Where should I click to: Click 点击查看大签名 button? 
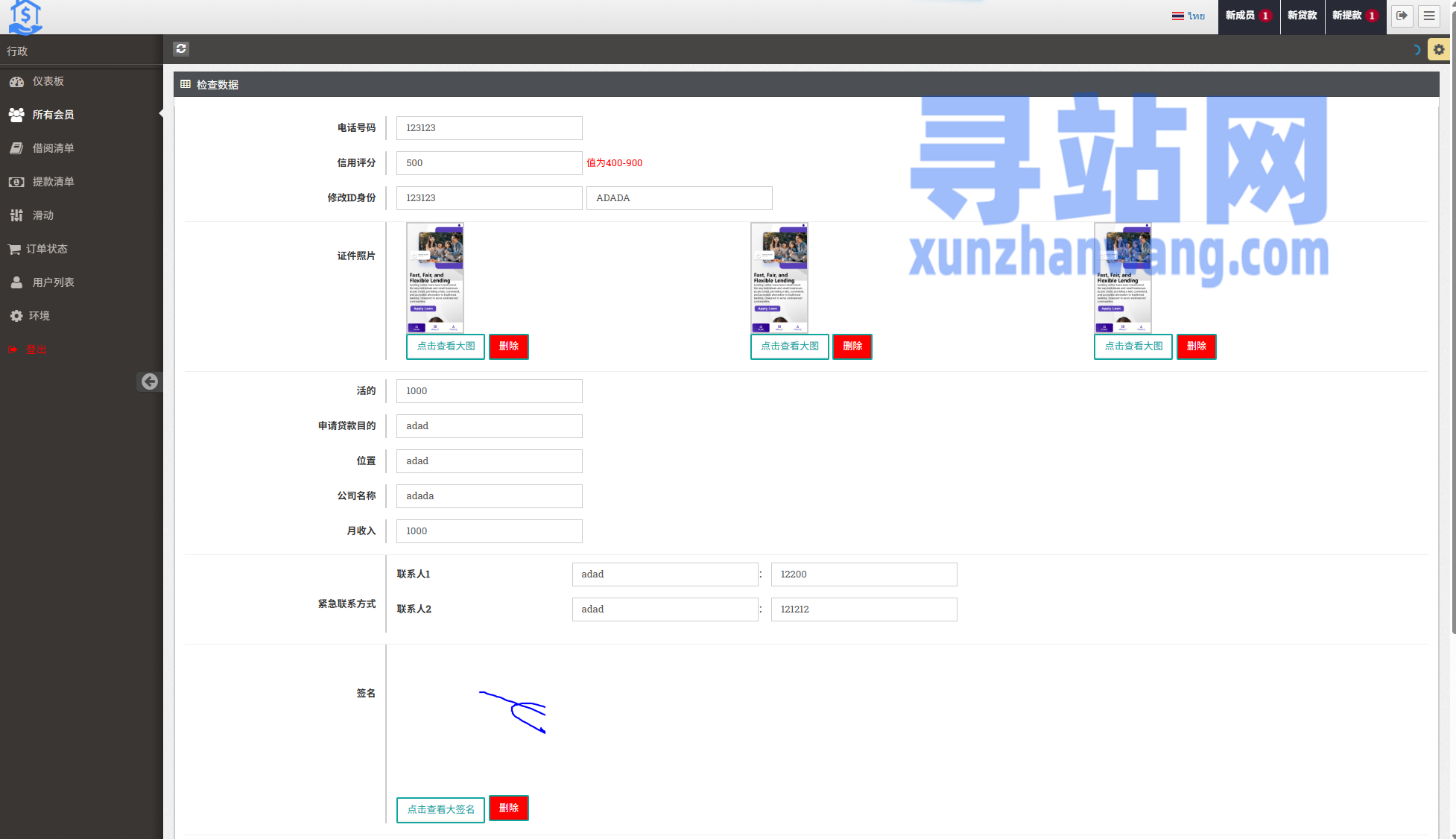tap(440, 809)
